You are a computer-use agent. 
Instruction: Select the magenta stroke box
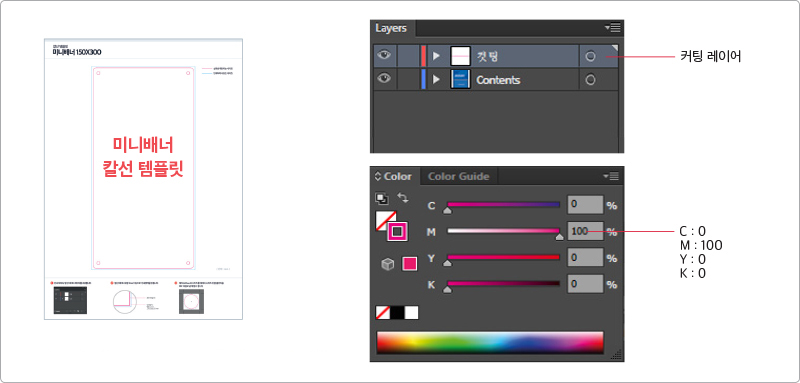tap(397, 232)
